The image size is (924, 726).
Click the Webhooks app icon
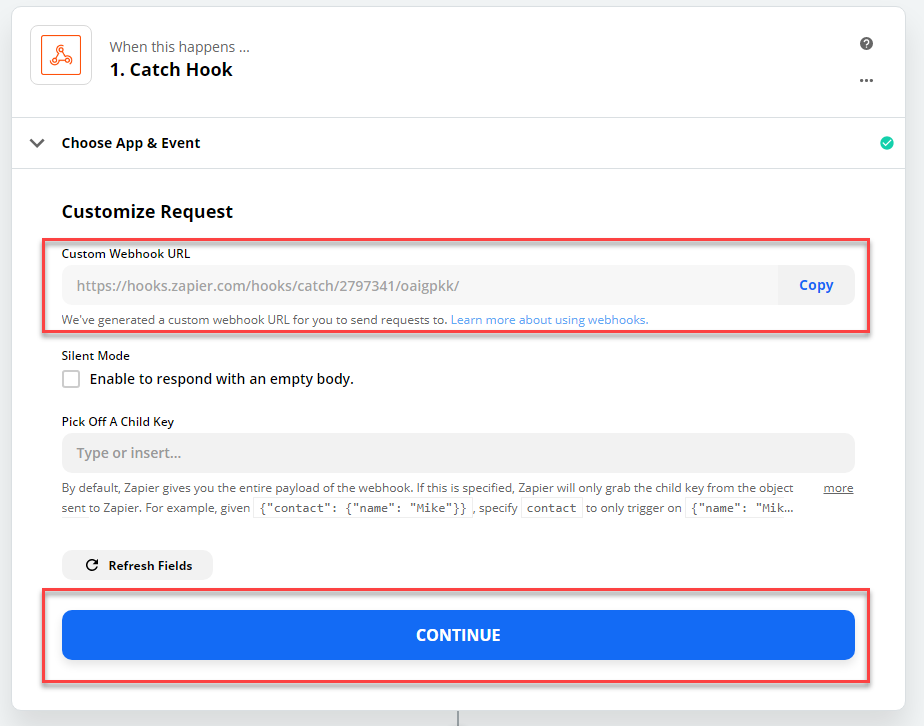tap(61, 55)
